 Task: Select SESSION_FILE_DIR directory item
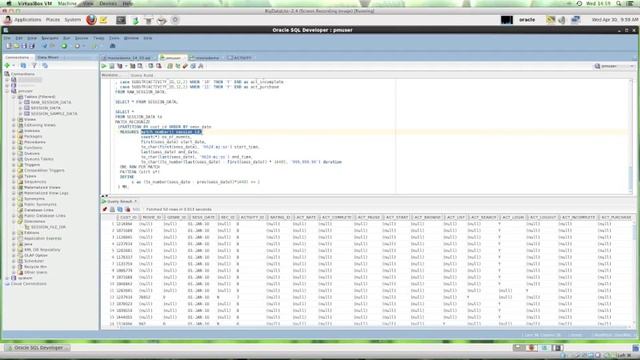click(x=48, y=227)
